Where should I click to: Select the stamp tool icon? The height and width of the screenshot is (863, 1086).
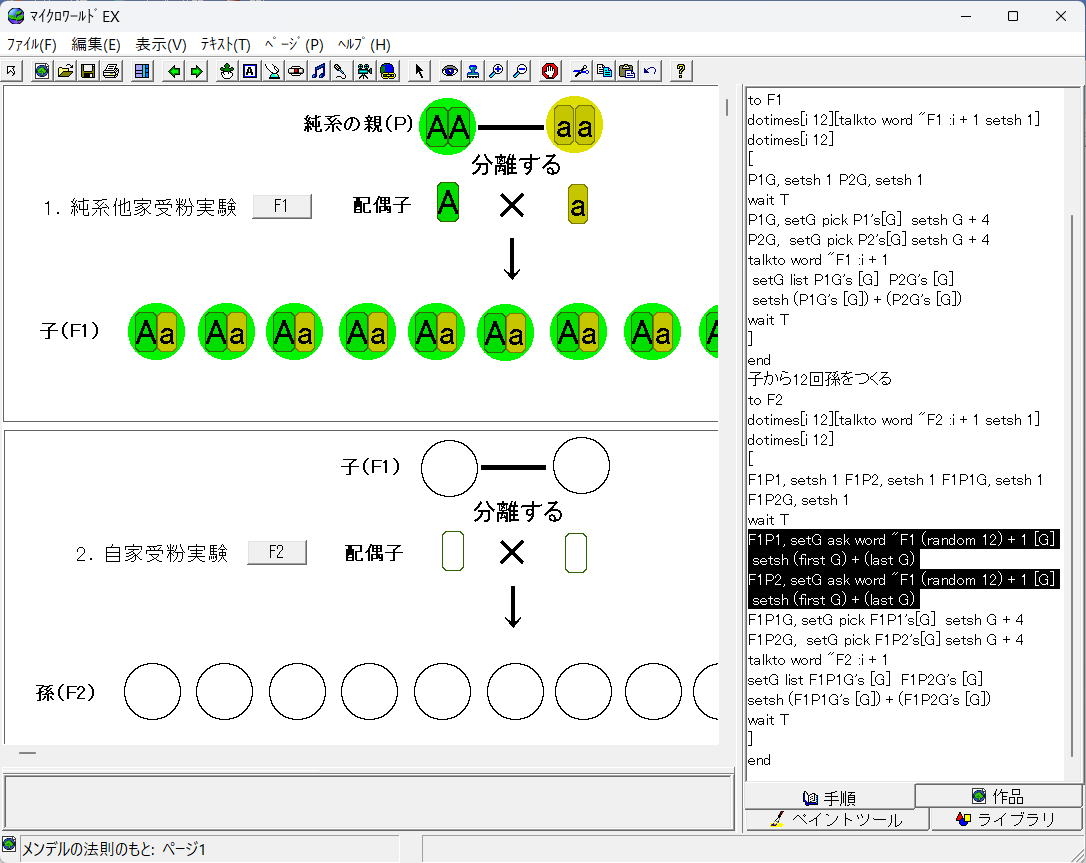click(473, 71)
